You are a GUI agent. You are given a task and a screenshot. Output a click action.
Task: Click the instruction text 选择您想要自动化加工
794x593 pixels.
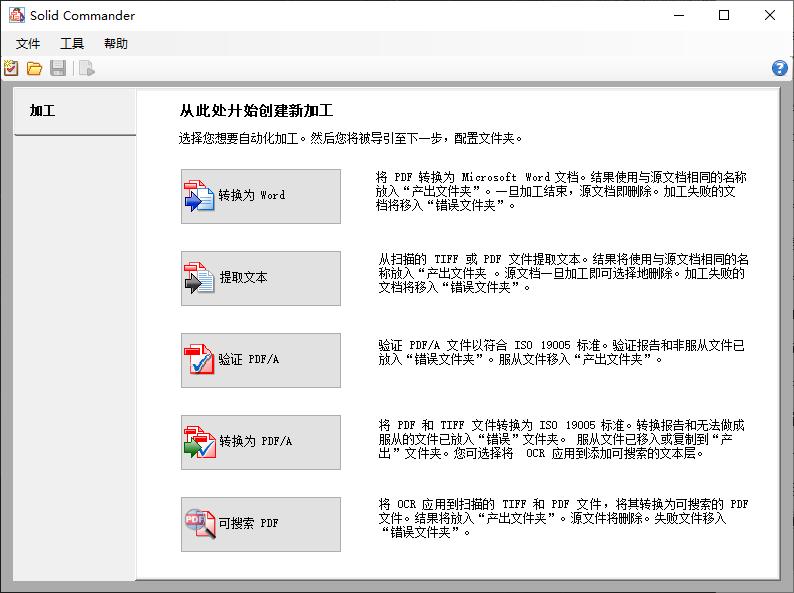(x=351, y=138)
